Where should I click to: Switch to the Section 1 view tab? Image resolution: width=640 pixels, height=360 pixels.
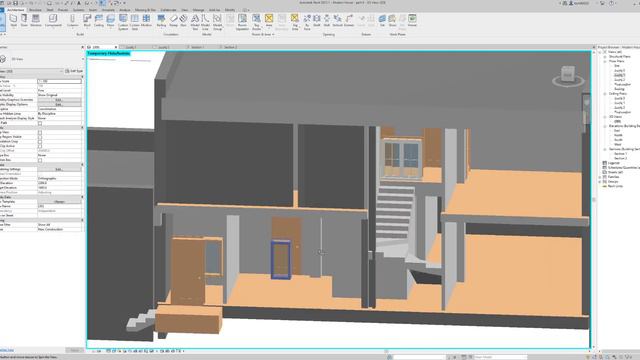point(197,47)
